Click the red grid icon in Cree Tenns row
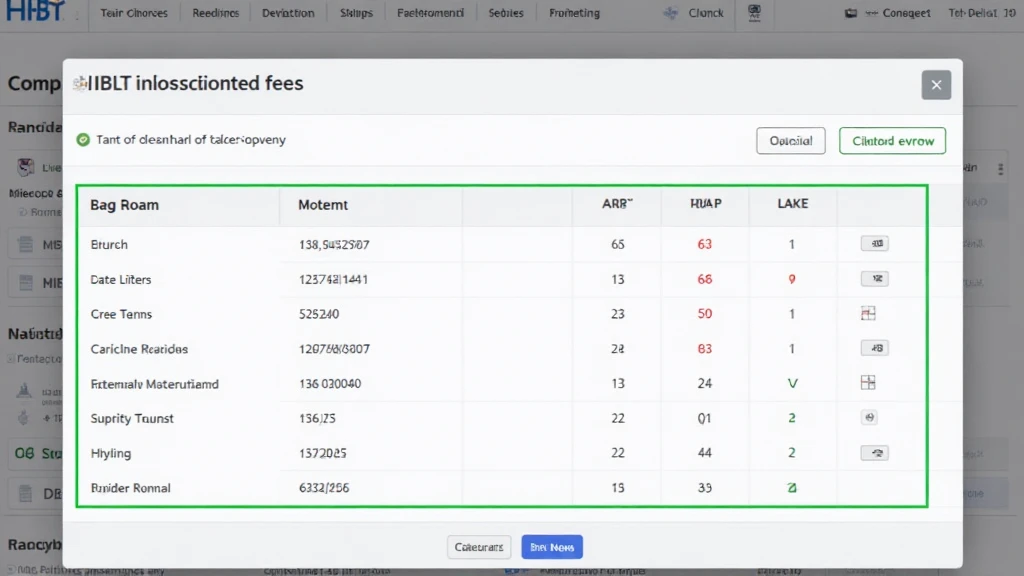Image resolution: width=1024 pixels, height=576 pixels. (868, 314)
